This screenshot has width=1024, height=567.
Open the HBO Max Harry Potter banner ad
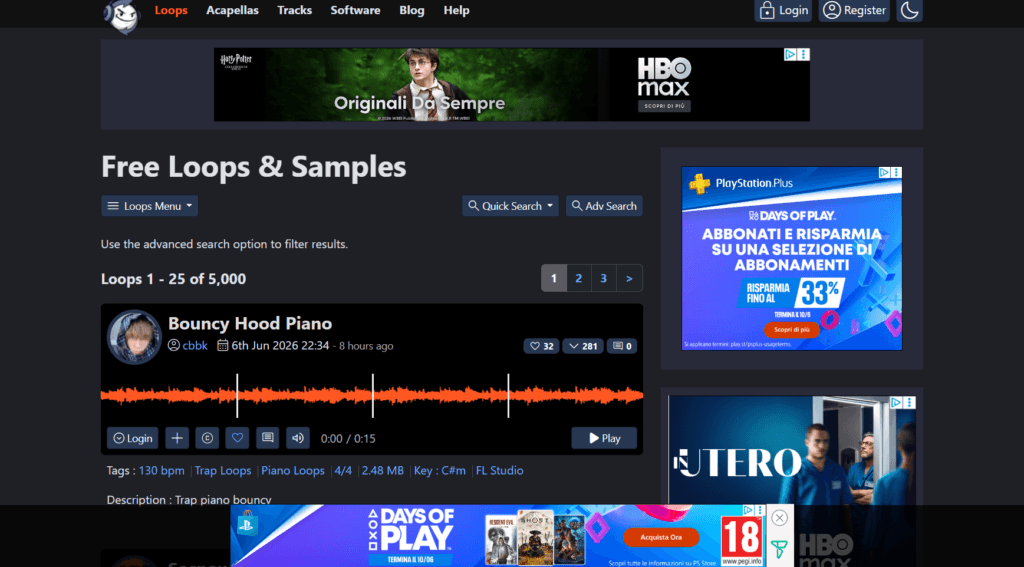512,84
